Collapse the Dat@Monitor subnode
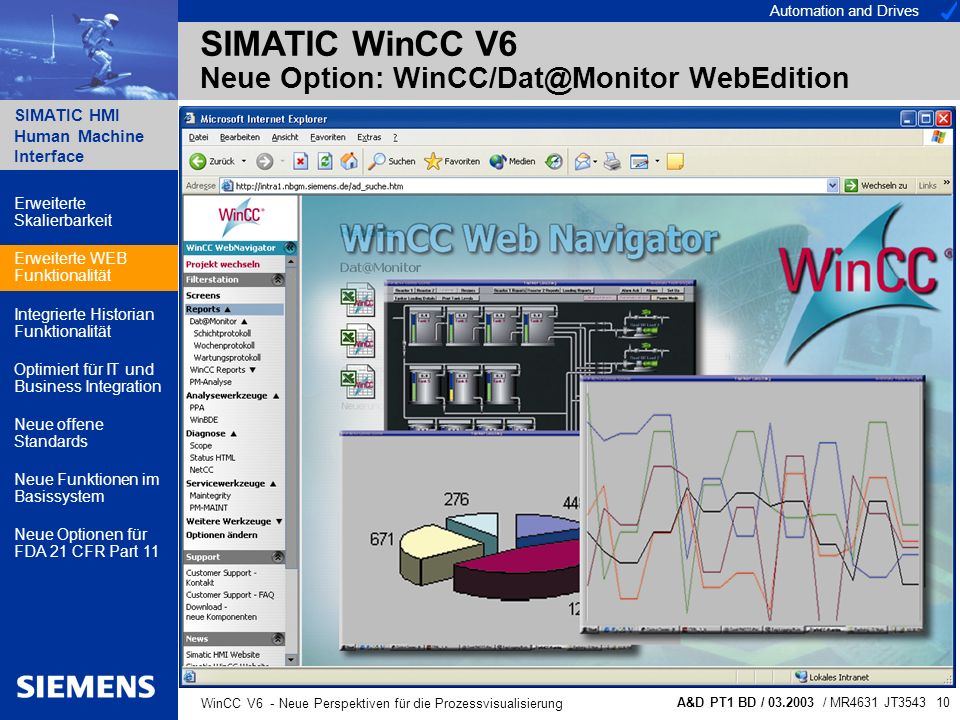Viewport: 960px width, 720px height. (x=244, y=321)
